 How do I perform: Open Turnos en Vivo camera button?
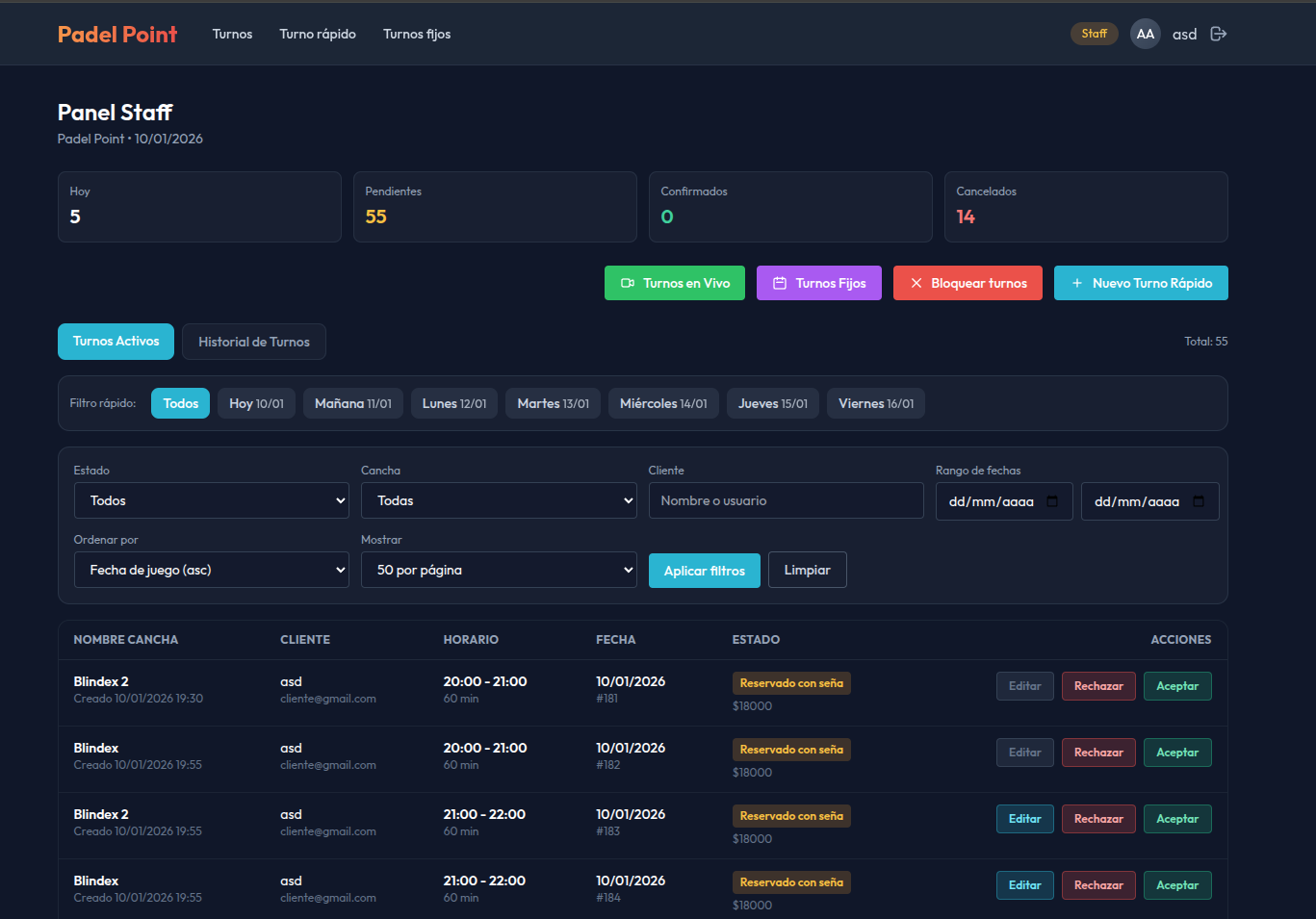pyautogui.click(x=674, y=283)
